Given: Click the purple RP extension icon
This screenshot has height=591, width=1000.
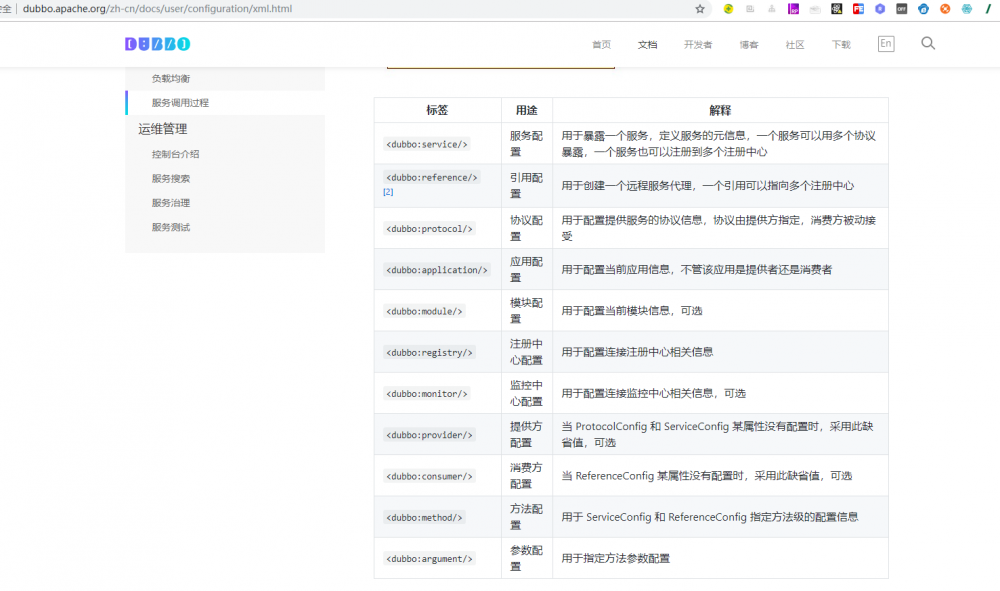Looking at the screenshot, I should pos(793,9).
